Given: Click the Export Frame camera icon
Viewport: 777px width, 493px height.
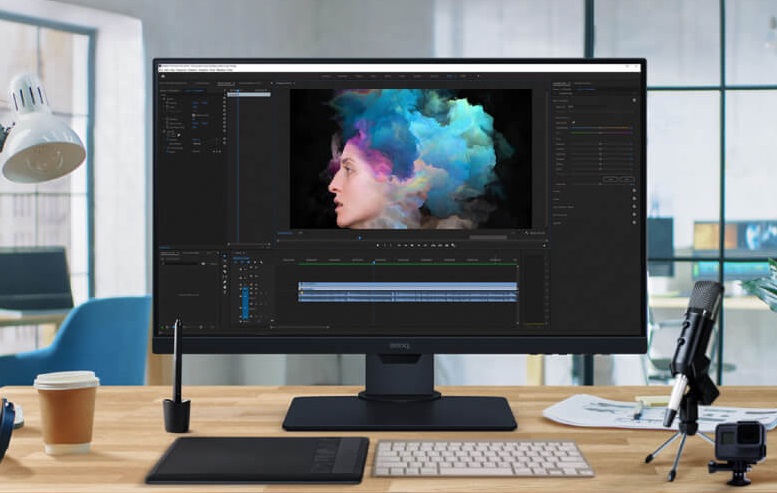Looking at the screenshot, I should click(446, 245).
